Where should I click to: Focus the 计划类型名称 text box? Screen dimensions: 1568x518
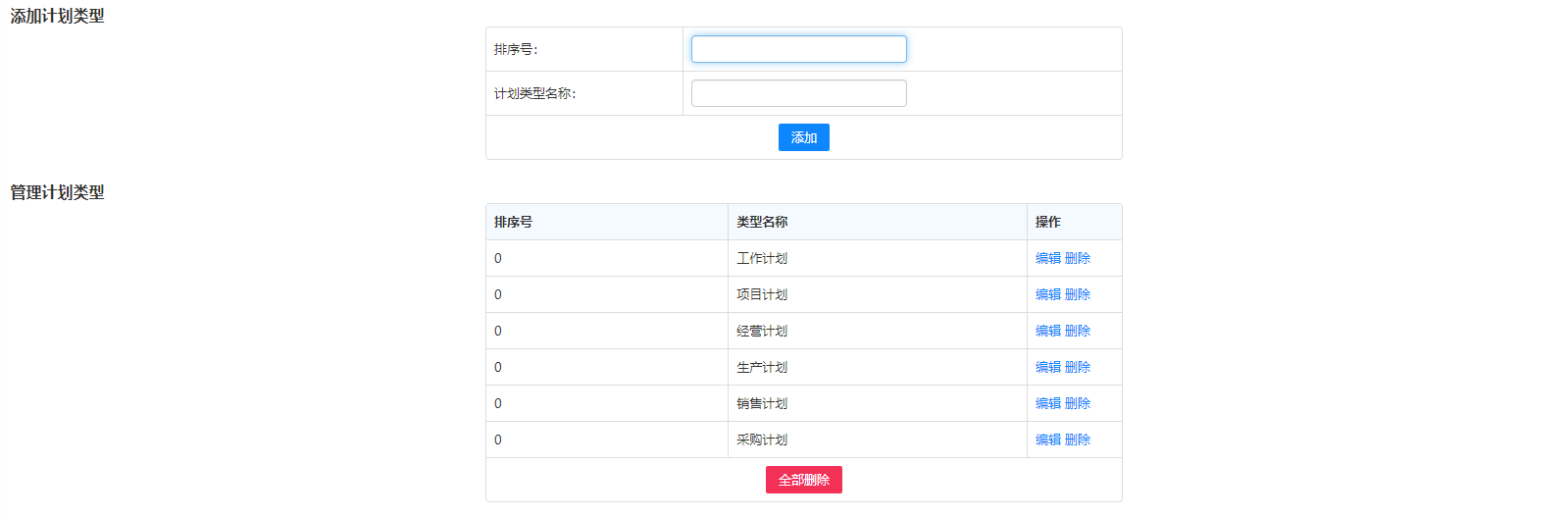[798, 93]
